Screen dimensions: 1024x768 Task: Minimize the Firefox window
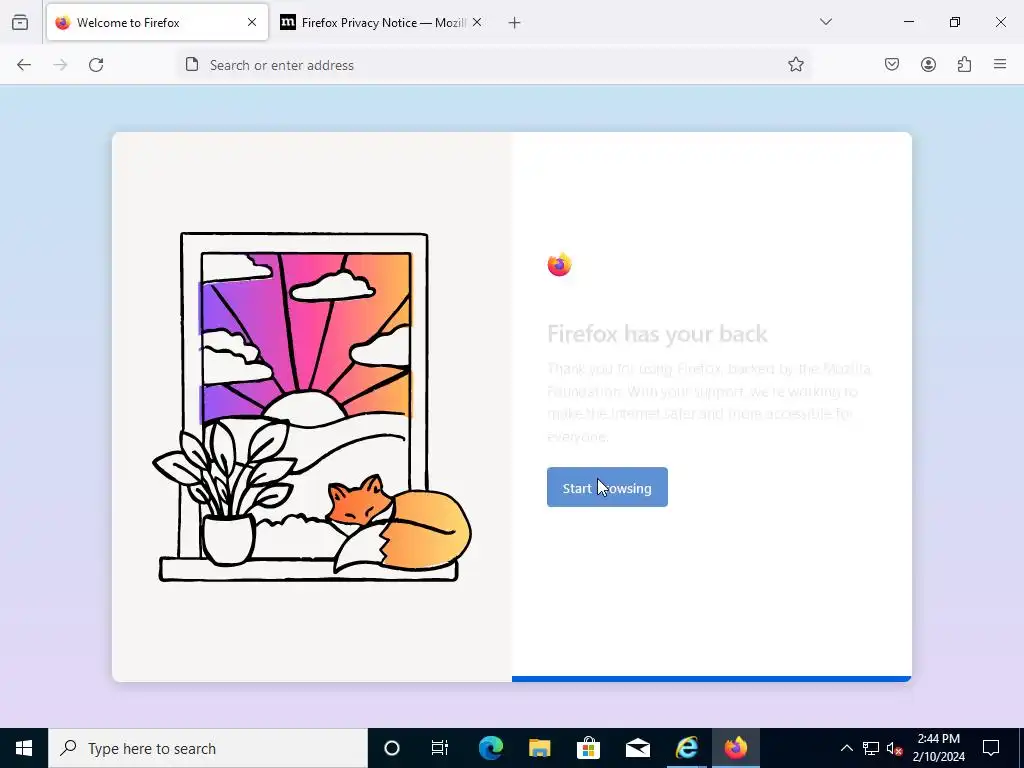tap(909, 22)
